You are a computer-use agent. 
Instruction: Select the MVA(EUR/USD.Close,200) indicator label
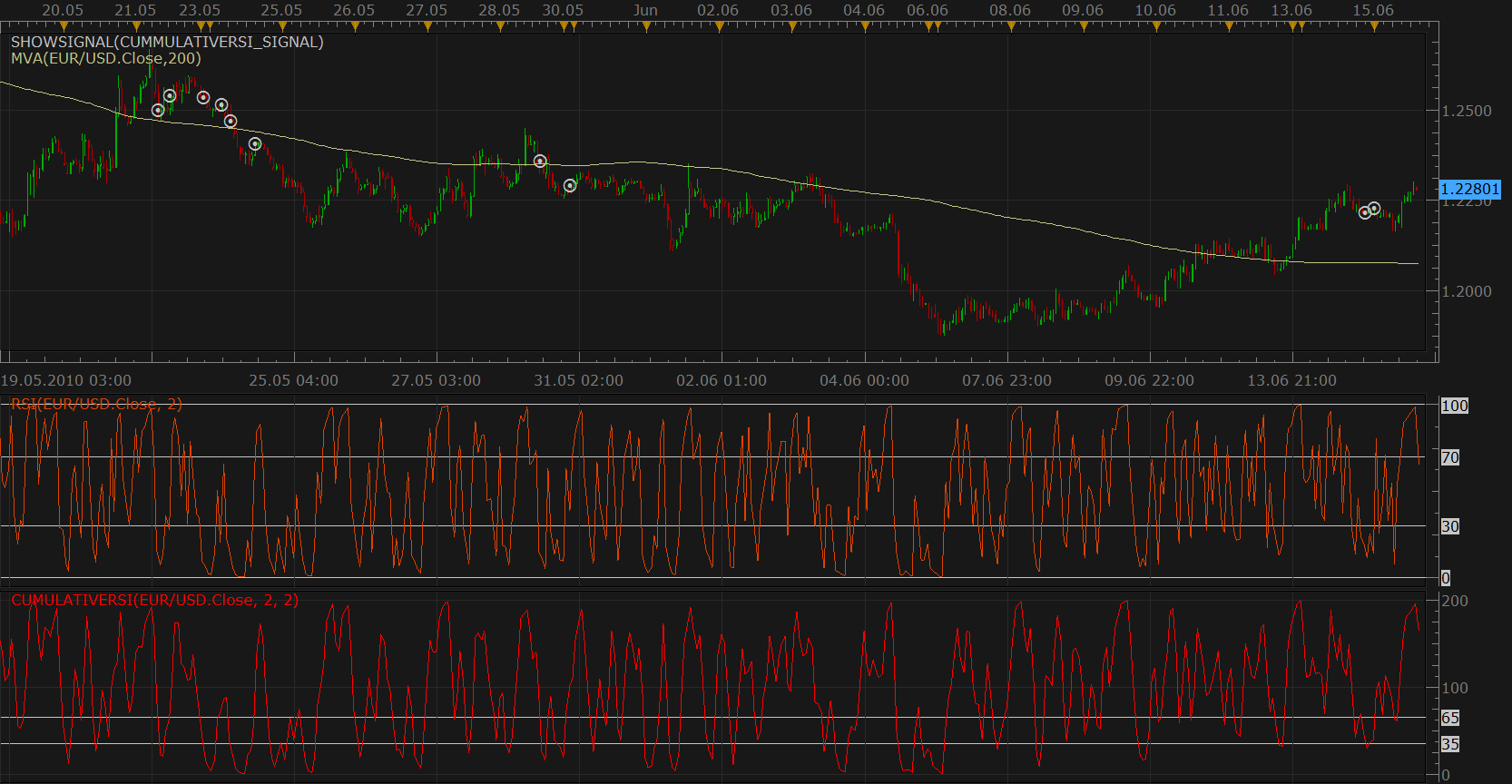point(106,58)
